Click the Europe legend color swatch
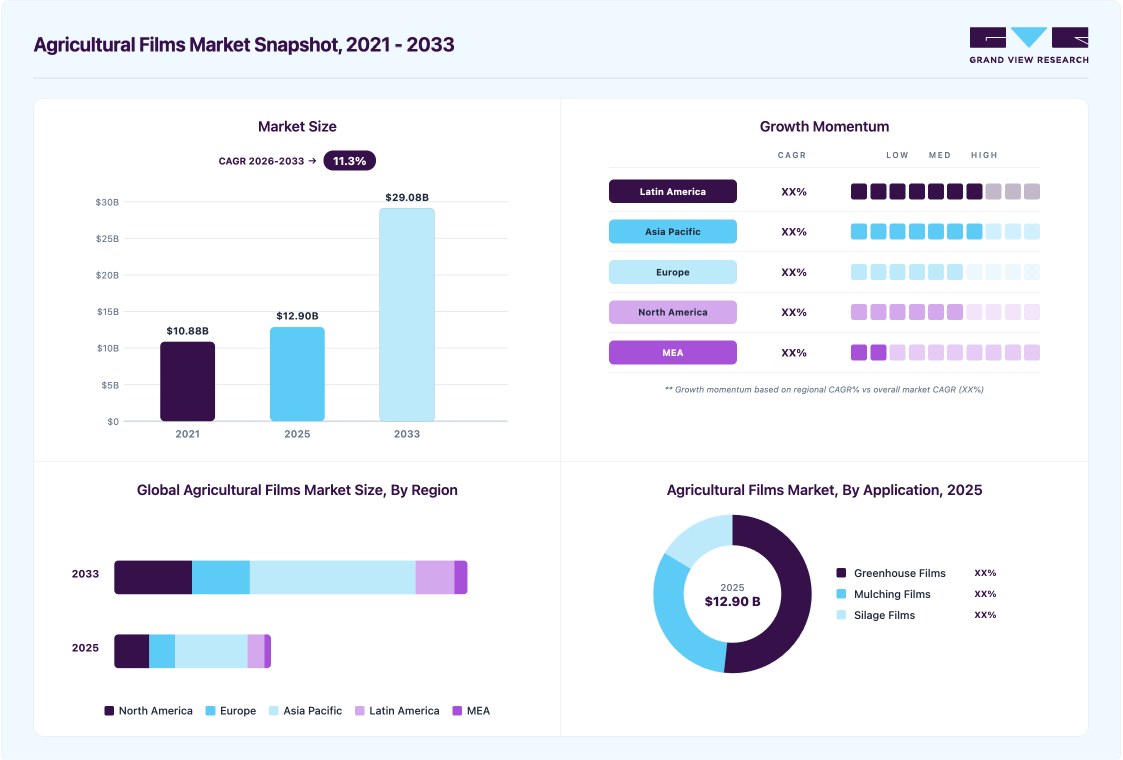Viewport: 1123px width, 760px height. 211,711
